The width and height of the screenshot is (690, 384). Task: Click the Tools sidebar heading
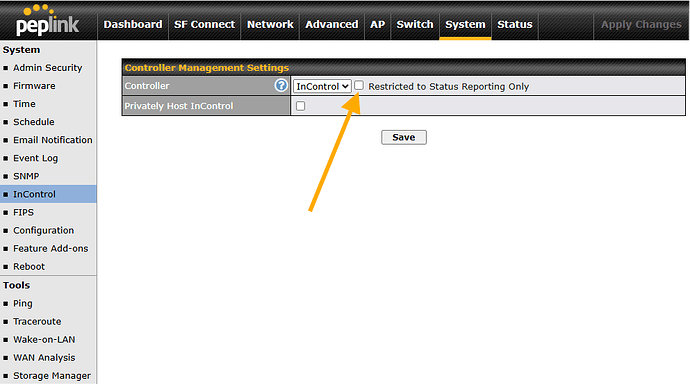[x=16, y=285]
